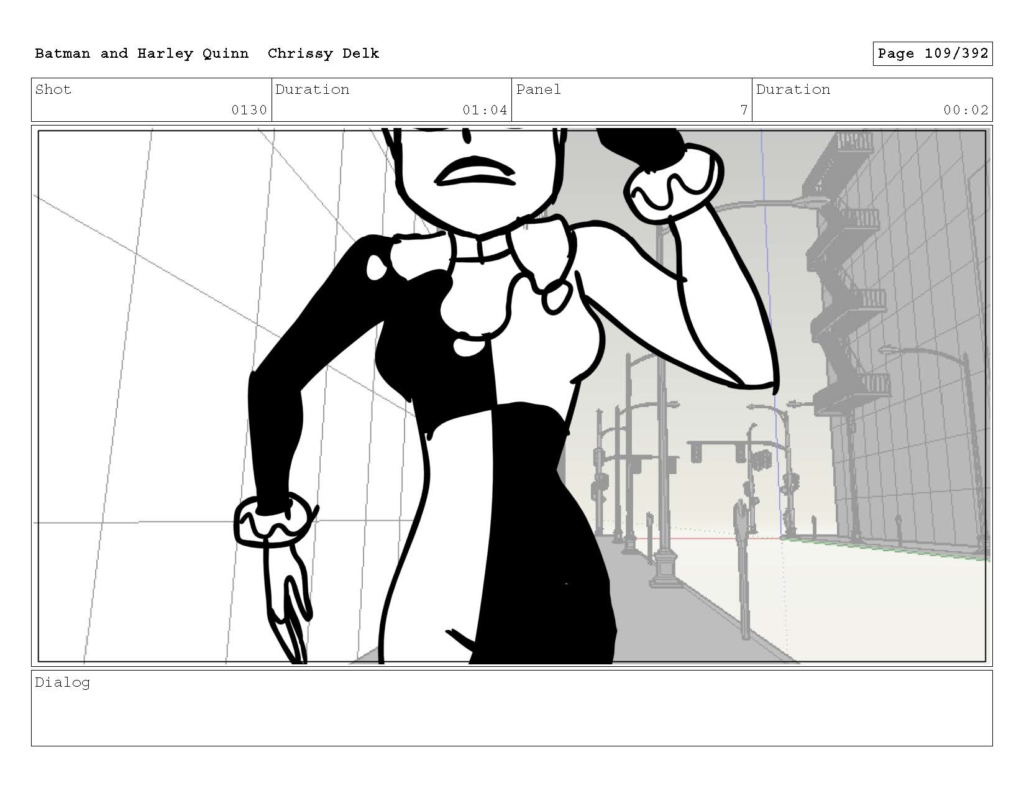Click the title text Batman and Harley Quinn
Viewport: 1024px width, 793px height.
click(x=142, y=54)
